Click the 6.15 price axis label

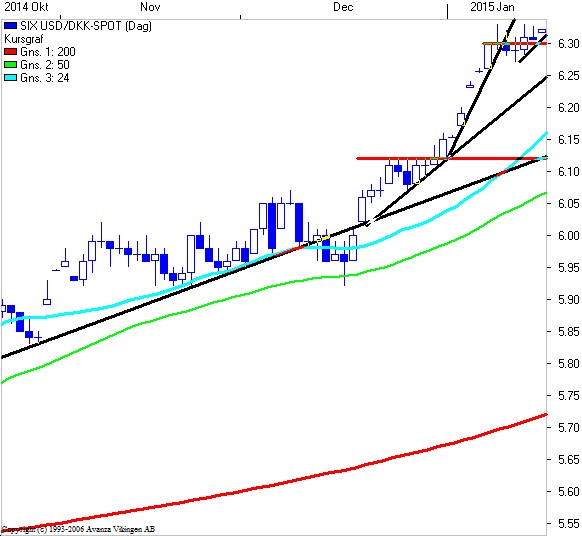(569, 140)
